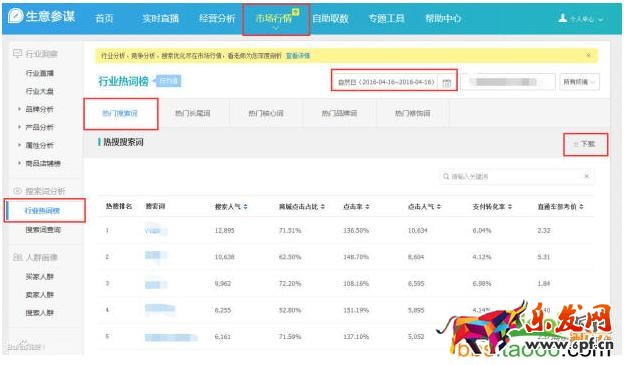Click the keyword search input field

tap(517, 176)
